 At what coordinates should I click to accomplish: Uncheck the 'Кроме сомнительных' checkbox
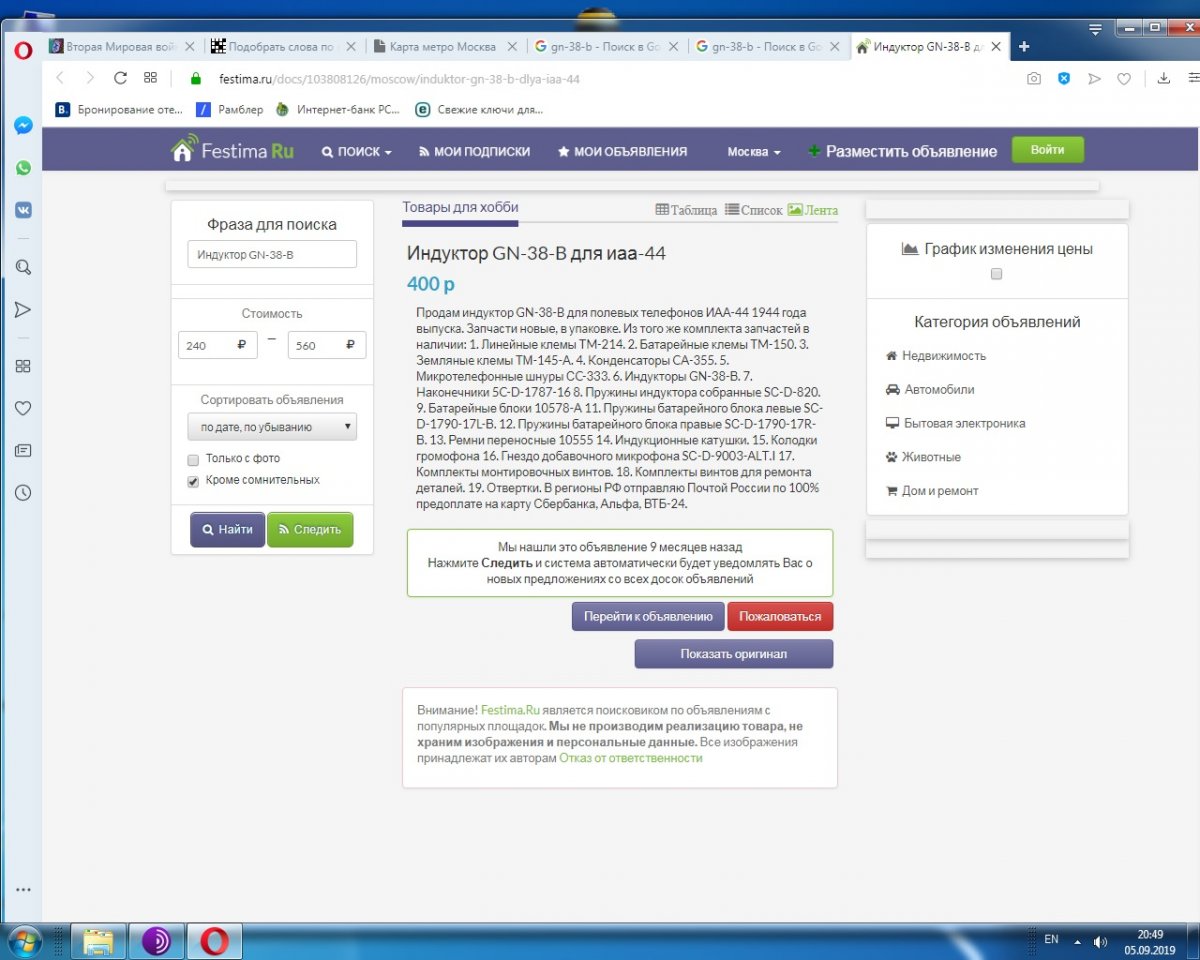pos(193,481)
